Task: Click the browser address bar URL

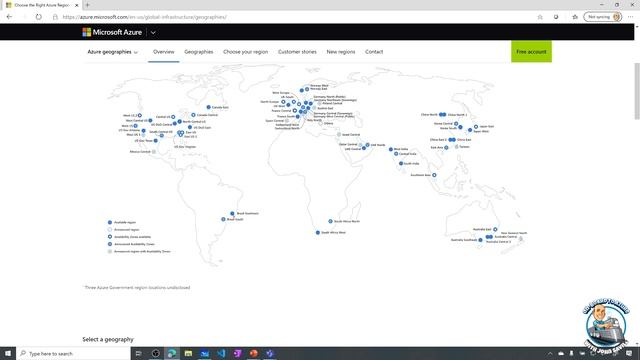Action: click(x=145, y=17)
